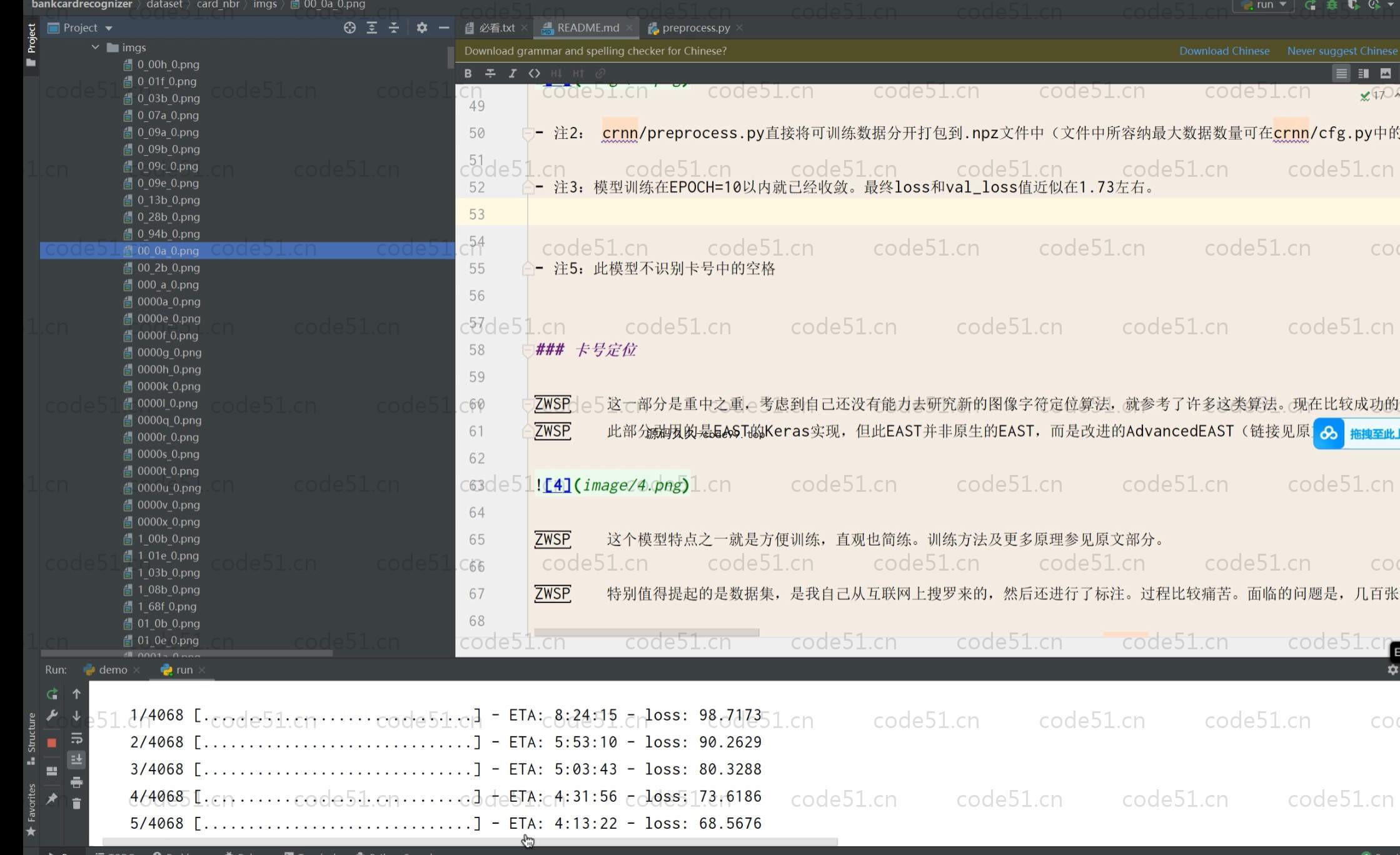
Task: Hide the Project panel with minus icon
Action: pyautogui.click(x=444, y=27)
